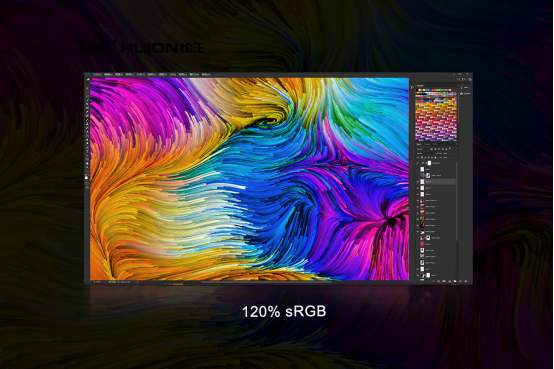Screen dimensions: 554x369
Task: Click the foreground color box in the toolbar
Action: pyautogui.click(x=87, y=177)
